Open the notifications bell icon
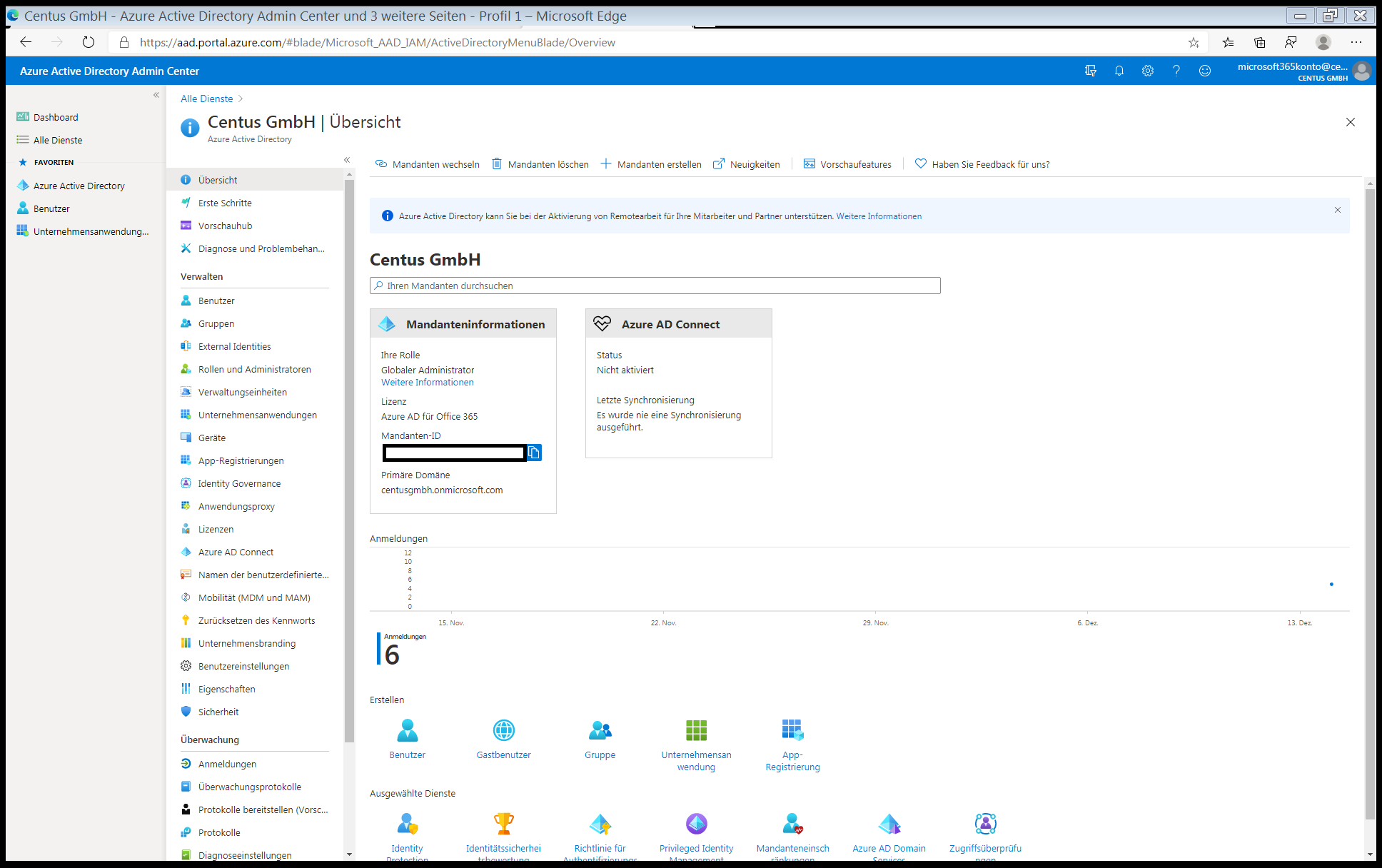Viewport: 1382px width, 868px height. pos(1119,71)
